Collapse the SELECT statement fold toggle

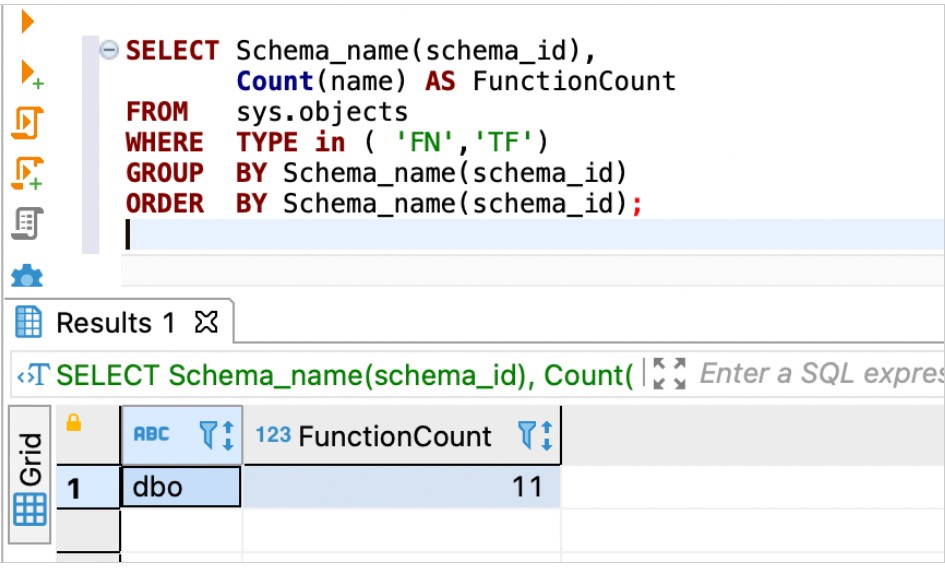coord(109,50)
